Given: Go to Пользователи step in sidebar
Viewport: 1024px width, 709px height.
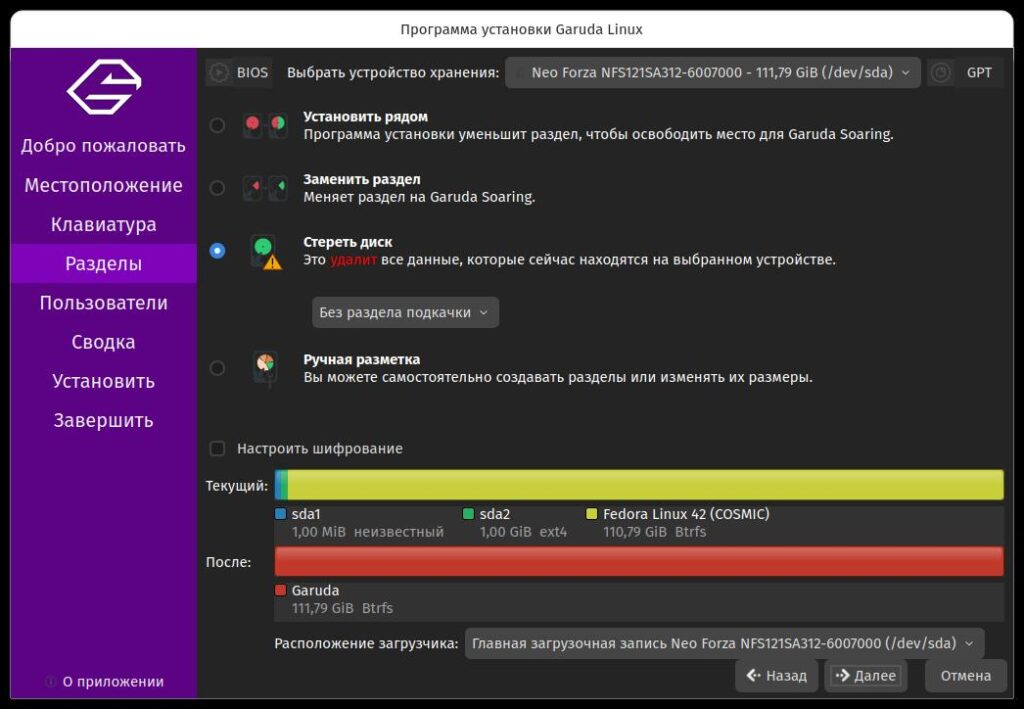Looking at the screenshot, I should coord(103,303).
